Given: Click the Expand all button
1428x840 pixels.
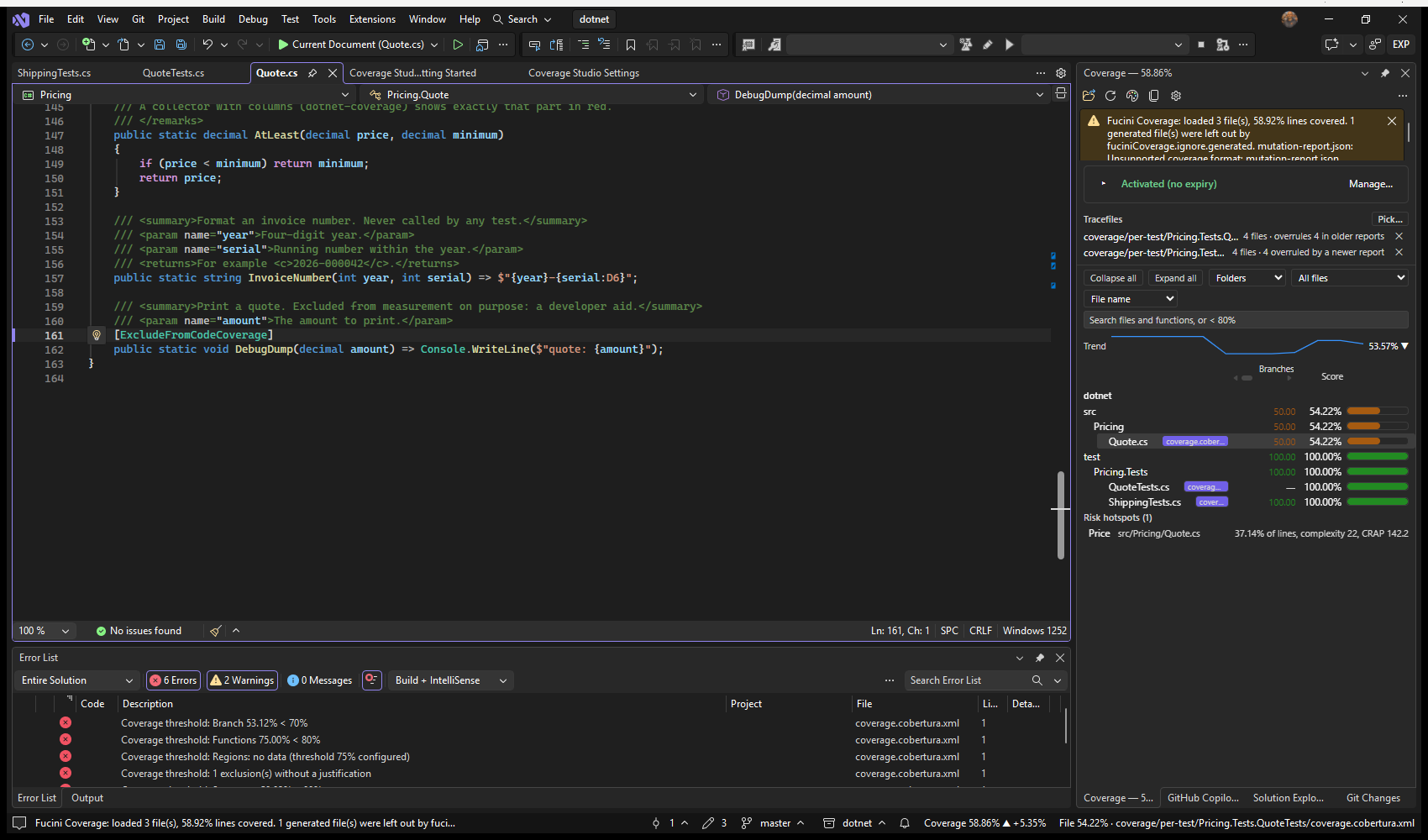Looking at the screenshot, I should pyautogui.click(x=1175, y=278).
